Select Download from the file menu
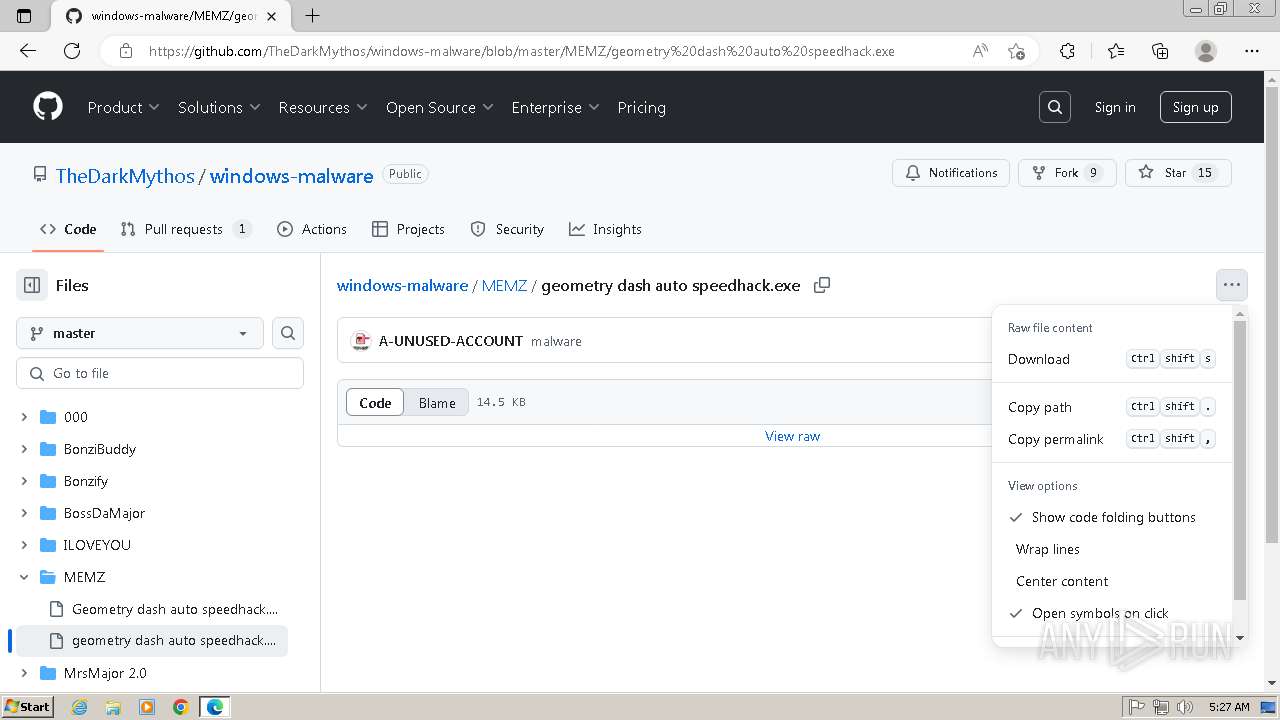 pyautogui.click(x=1112, y=359)
